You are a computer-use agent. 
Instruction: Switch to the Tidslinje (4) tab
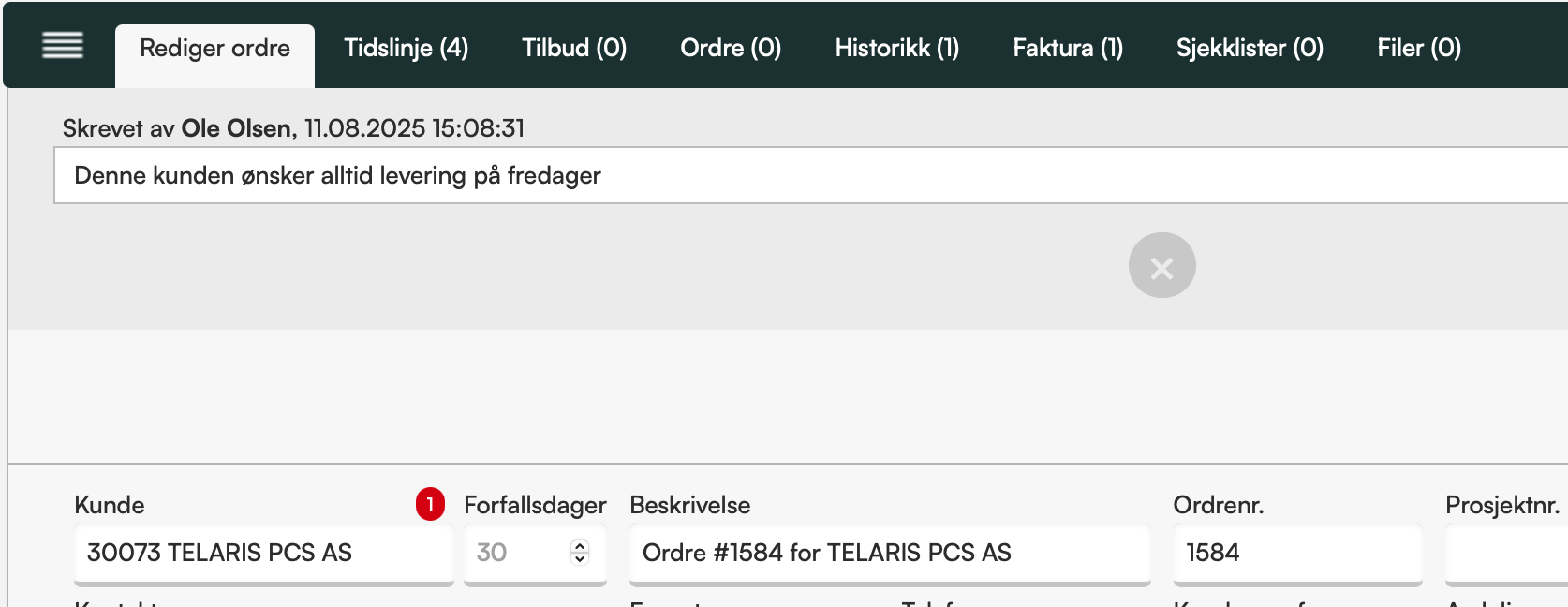click(406, 48)
